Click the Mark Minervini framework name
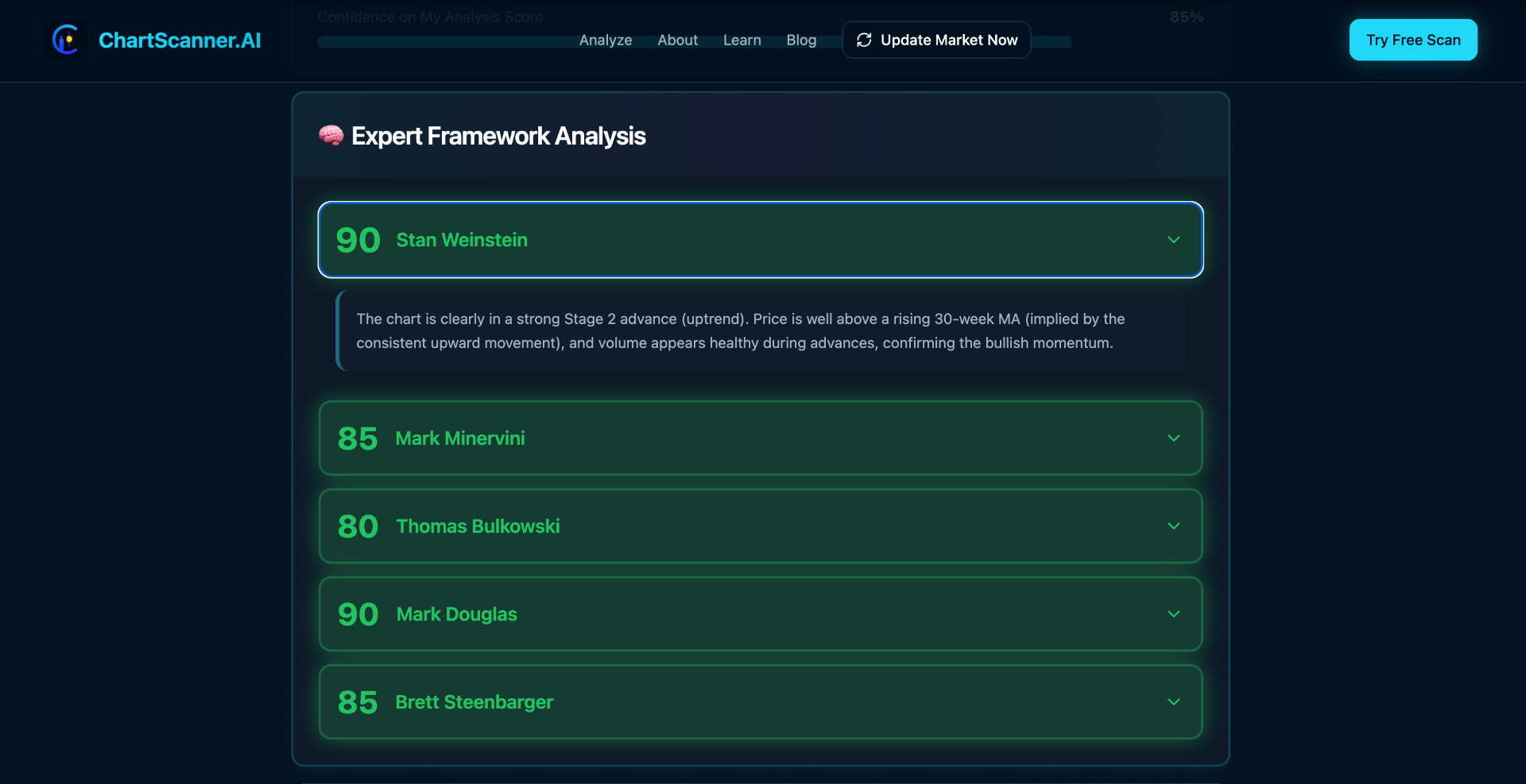The height and width of the screenshot is (784, 1526). pos(460,438)
